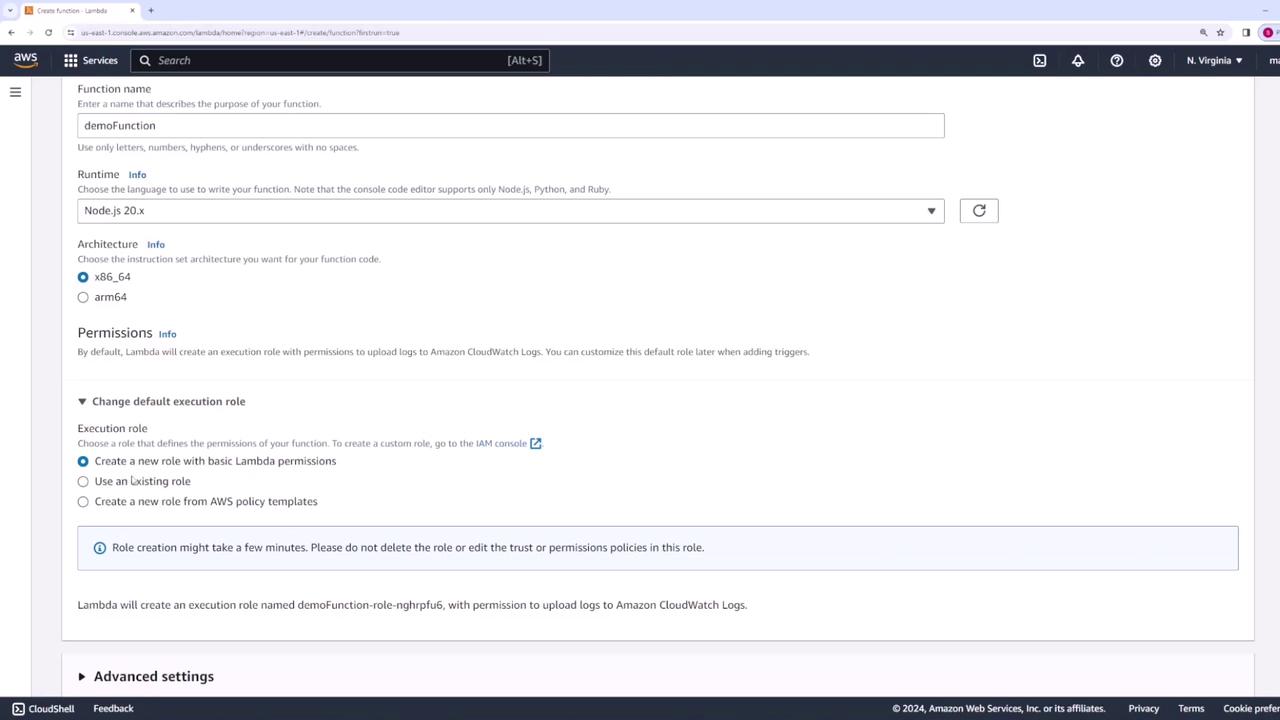The height and width of the screenshot is (720, 1280).
Task: Open the IAM console external link icon
Action: point(536,443)
